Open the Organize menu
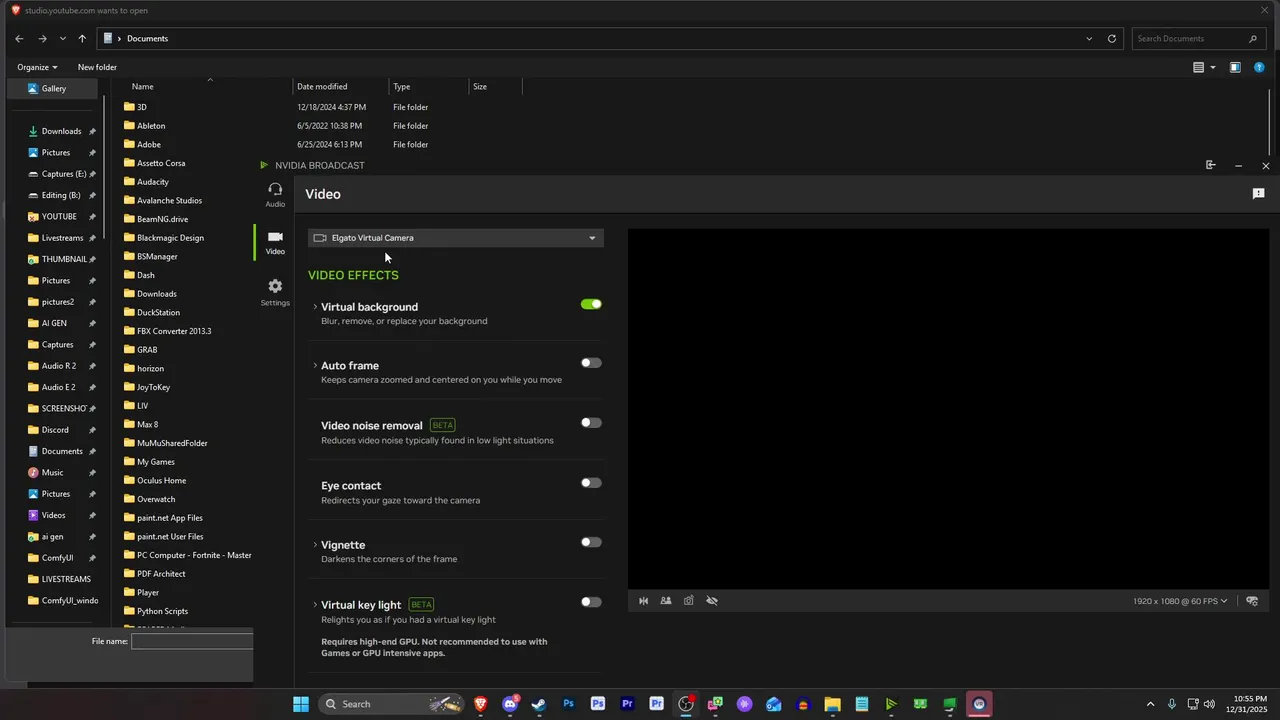This screenshot has width=1280, height=720. click(37, 67)
